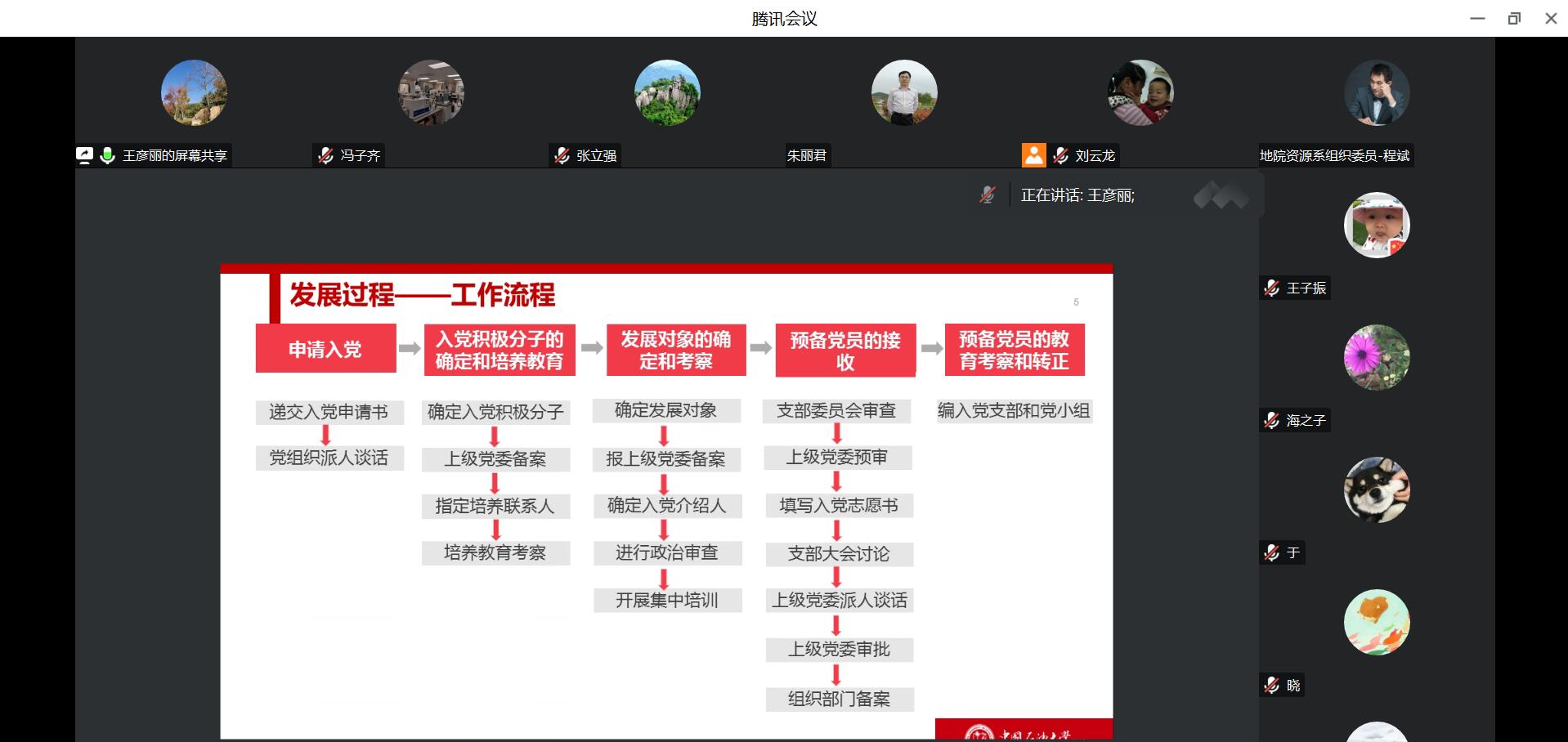Click the 张立强 name label
Viewport: 1568px width, 742px height.
[x=596, y=155]
